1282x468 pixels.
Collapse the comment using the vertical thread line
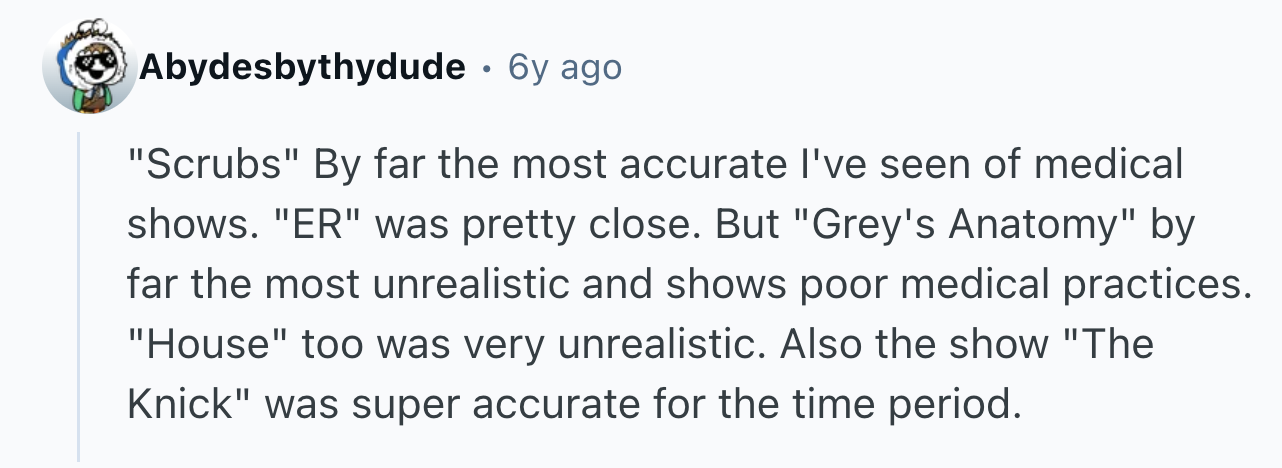pyautogui.click(x=79, y=298)
